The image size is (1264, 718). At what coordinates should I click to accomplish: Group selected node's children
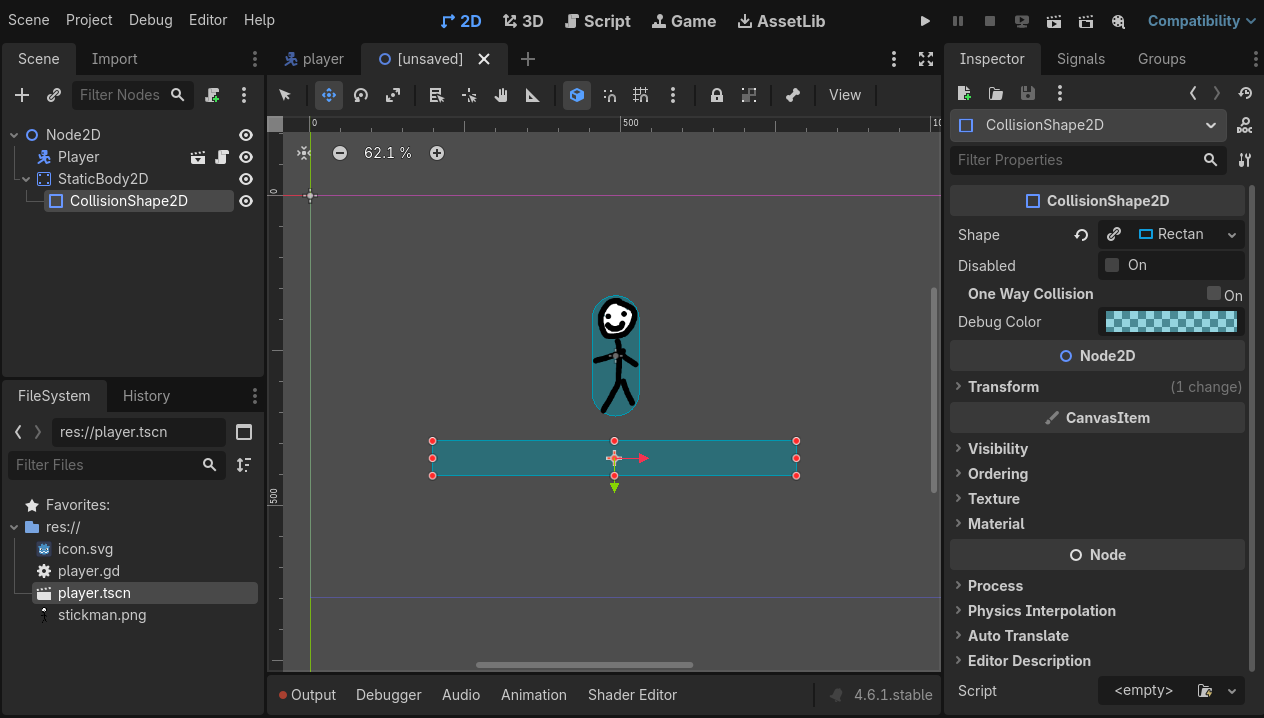tap(749, 95)
